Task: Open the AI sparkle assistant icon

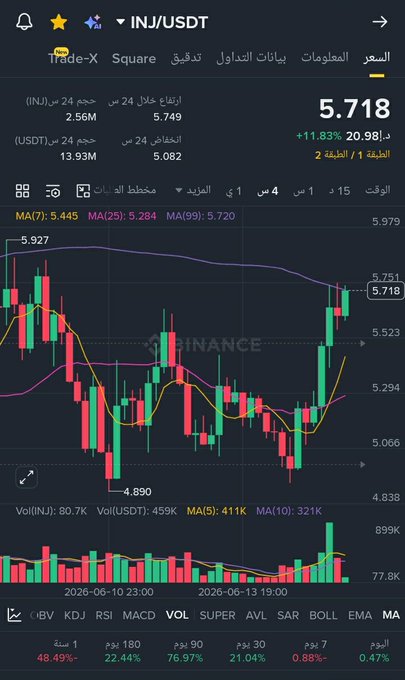Action: click(x=93, y=22)
